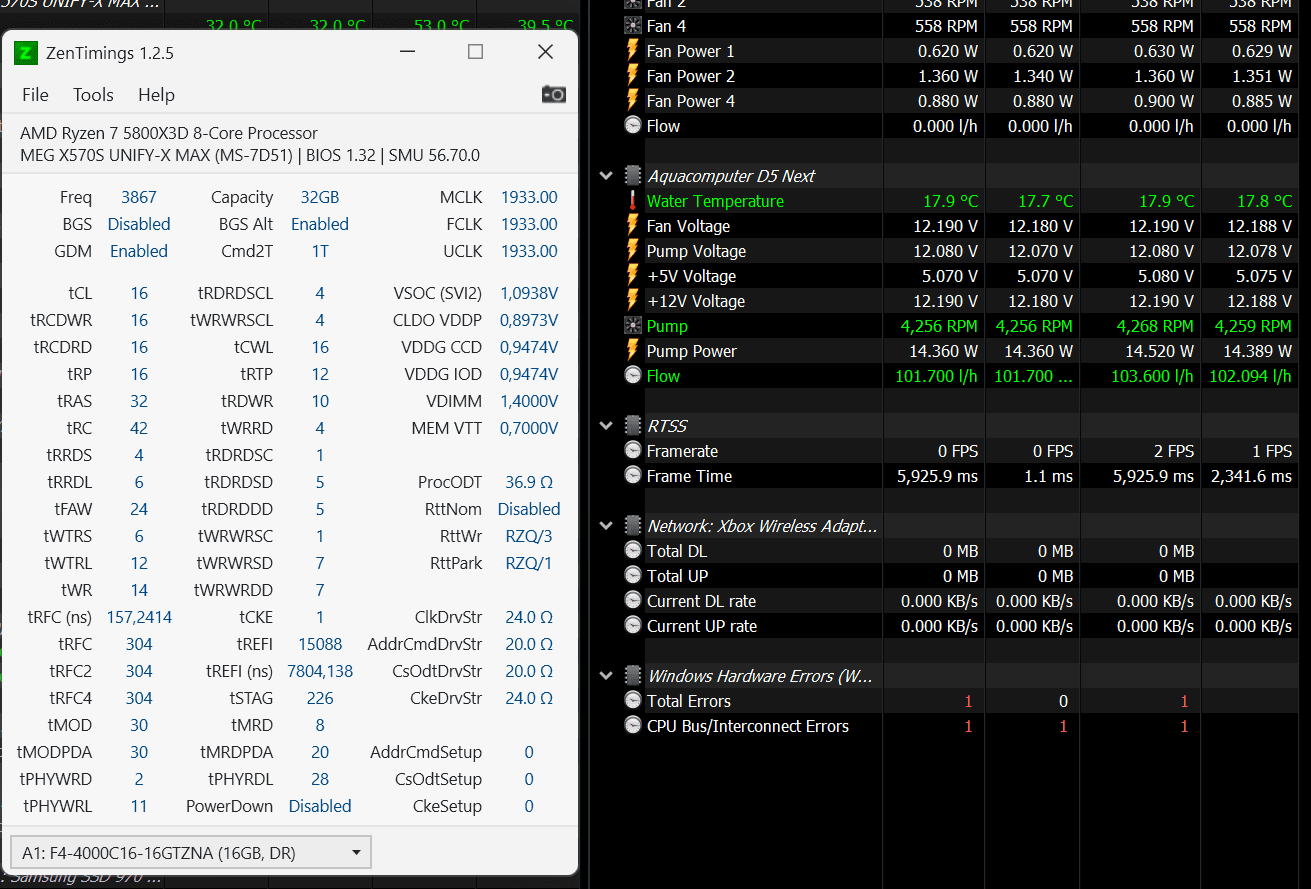Click the Fan Power 1 lightning icon
Screen dimensions: 1311x889
633,51
